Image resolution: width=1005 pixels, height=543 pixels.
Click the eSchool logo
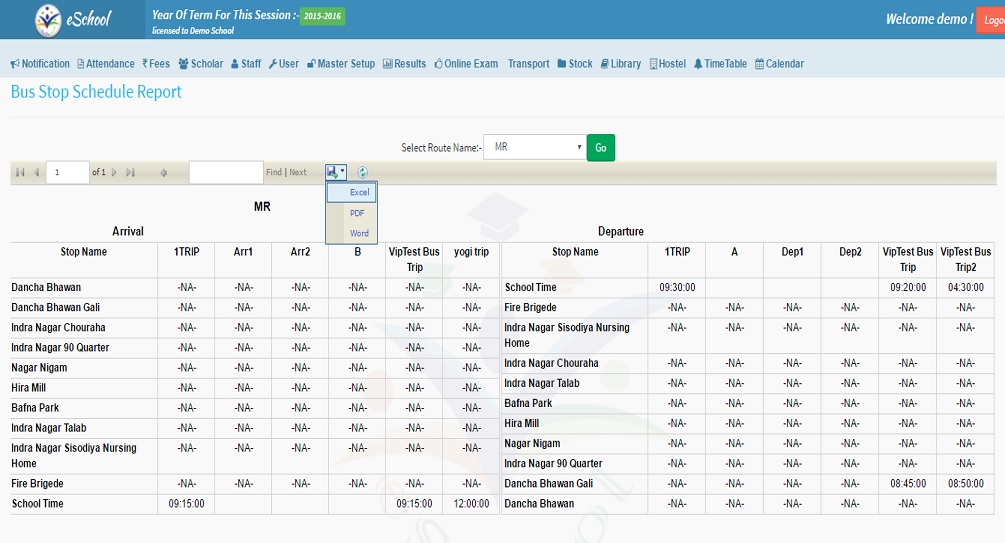[73, 19]
